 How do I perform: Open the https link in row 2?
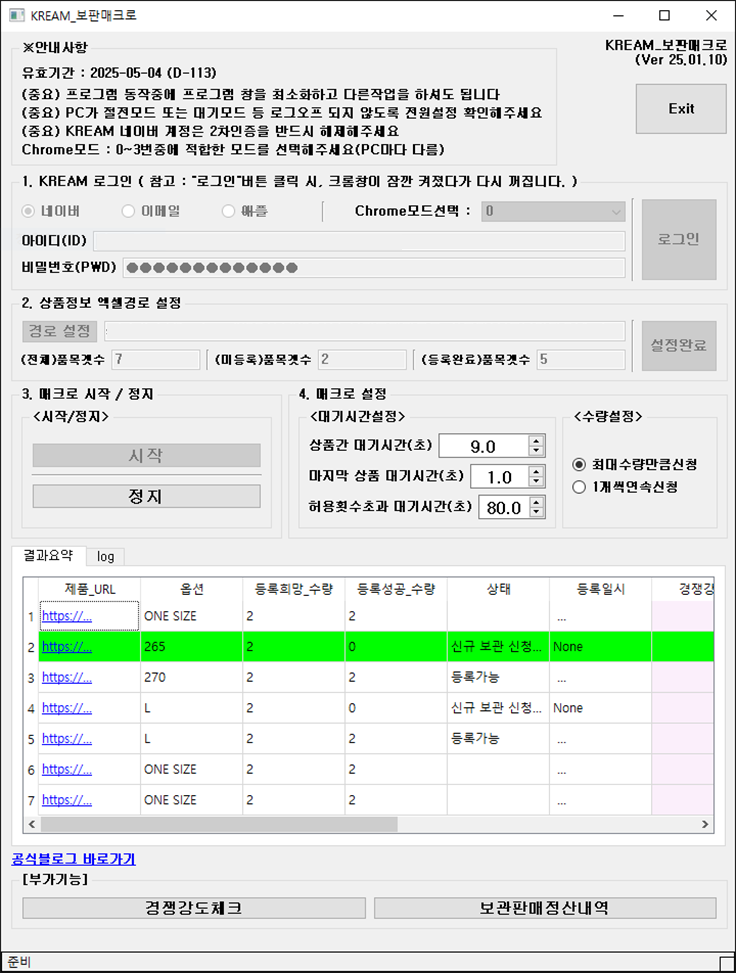pos(67,647)
